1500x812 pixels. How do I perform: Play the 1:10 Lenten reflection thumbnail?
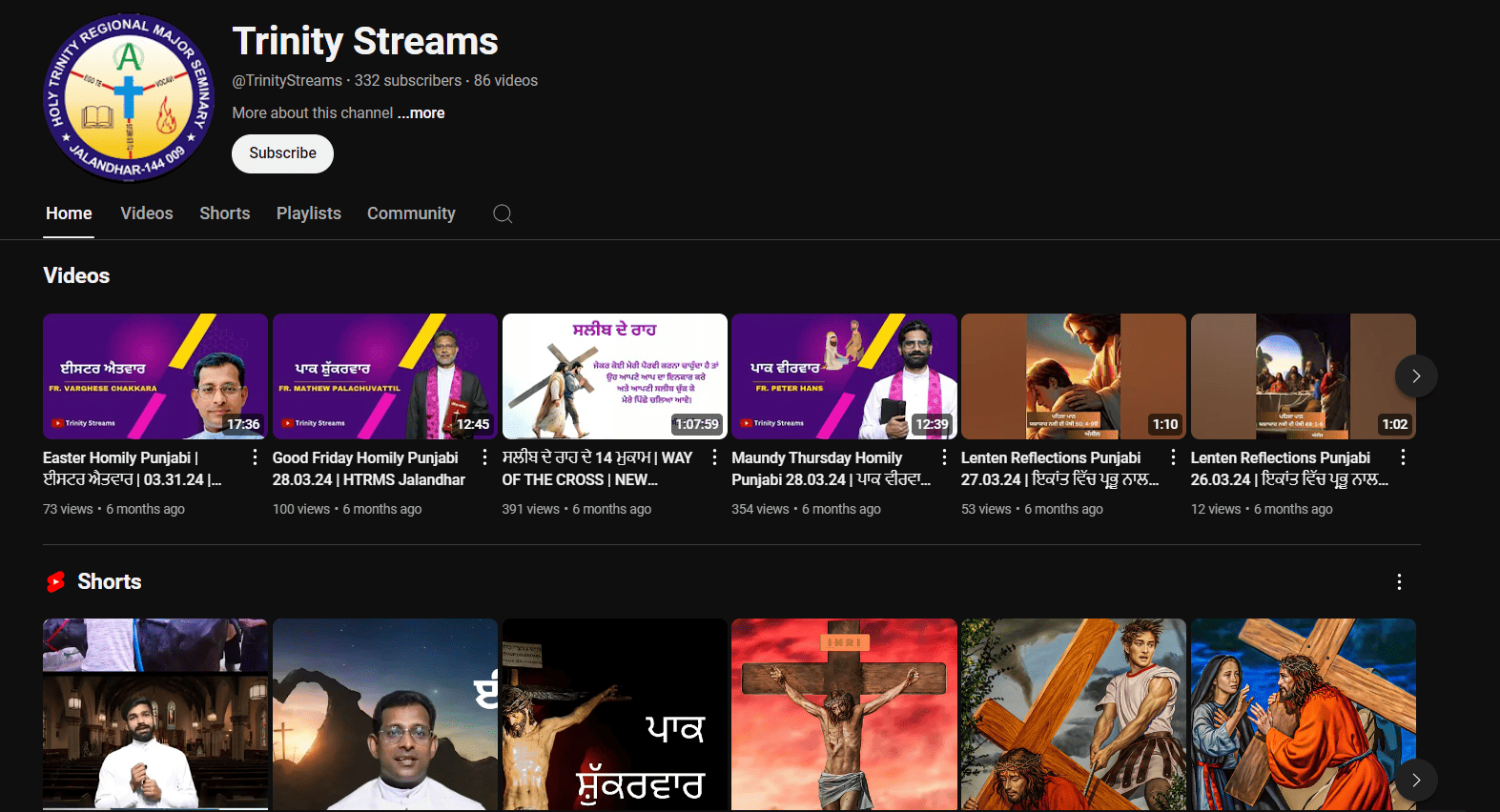click(x=1074, y=376)
